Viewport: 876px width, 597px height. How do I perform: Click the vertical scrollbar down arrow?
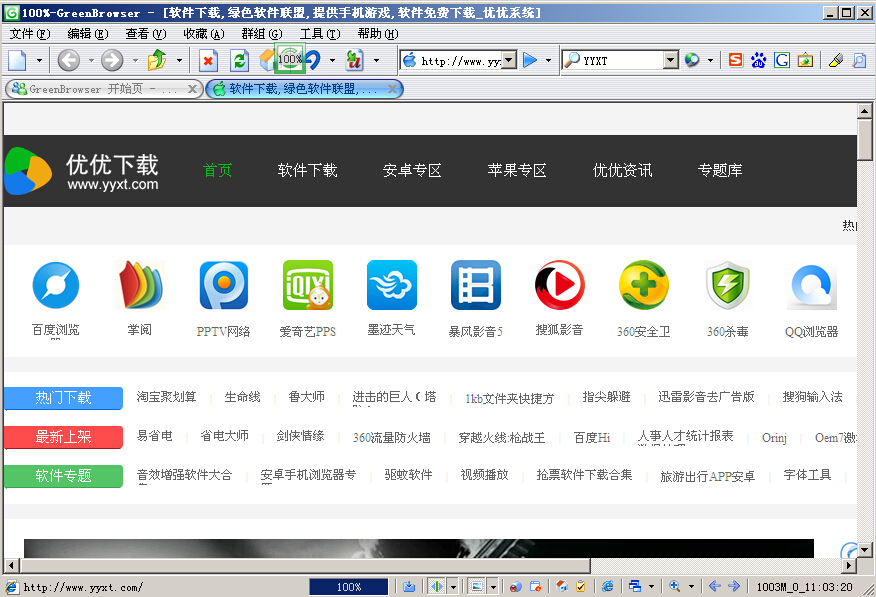(864, 550)
